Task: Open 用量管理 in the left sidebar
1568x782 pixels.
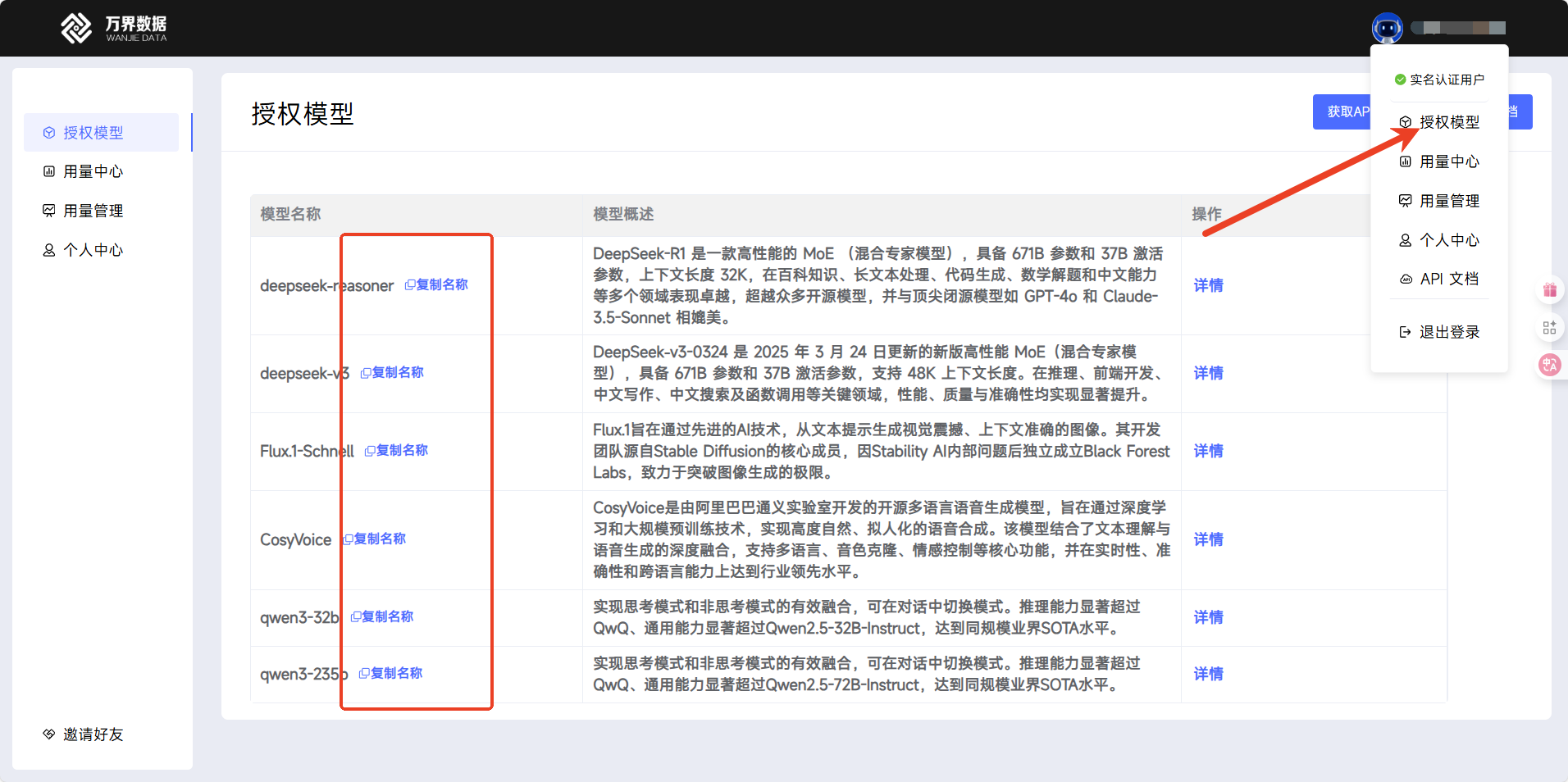Action: click(x=93, y=211)
